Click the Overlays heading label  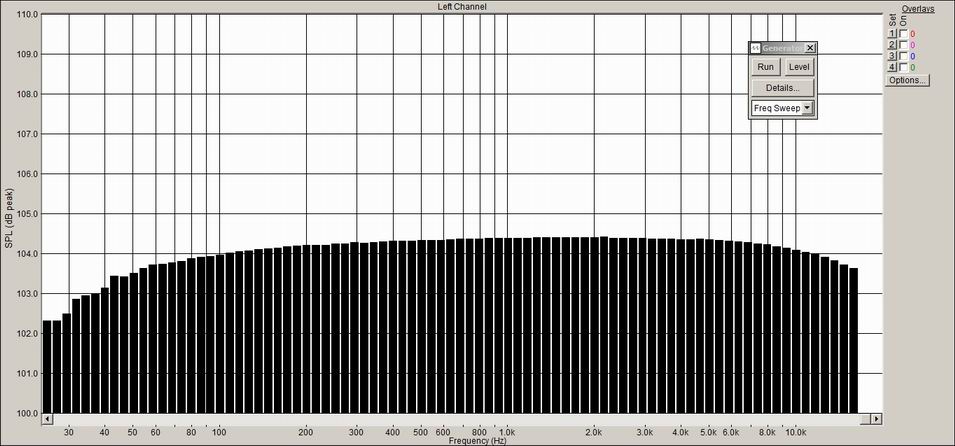(x=918, y=9)
